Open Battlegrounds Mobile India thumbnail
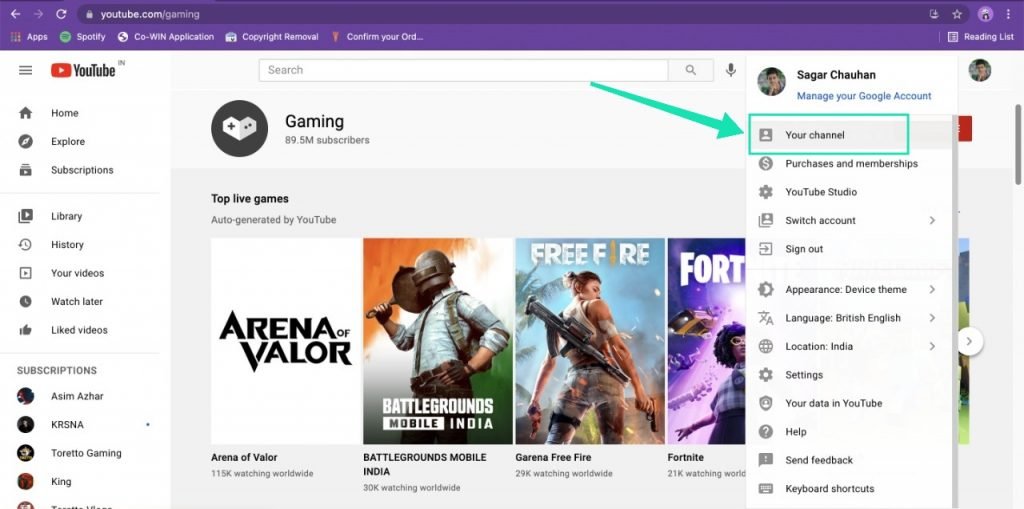This screenshot has height=509, width=1024. click(438, 341)
